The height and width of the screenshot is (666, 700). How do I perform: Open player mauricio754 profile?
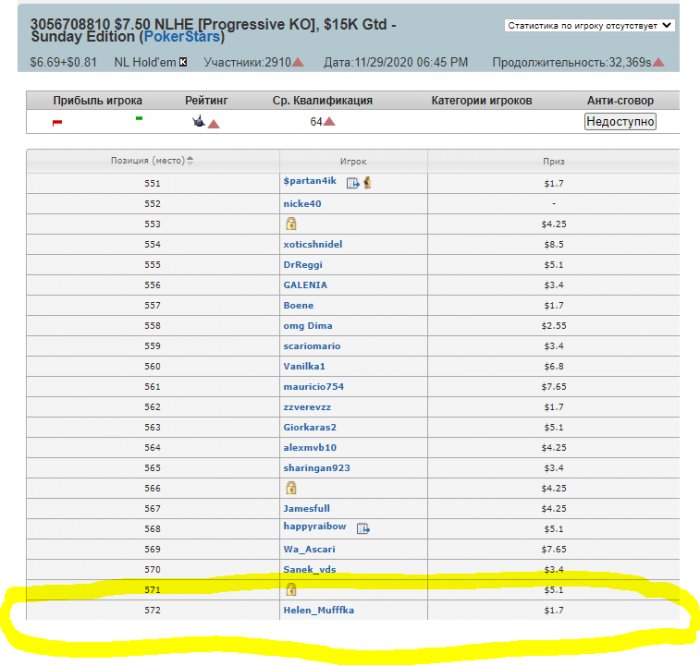313,387
